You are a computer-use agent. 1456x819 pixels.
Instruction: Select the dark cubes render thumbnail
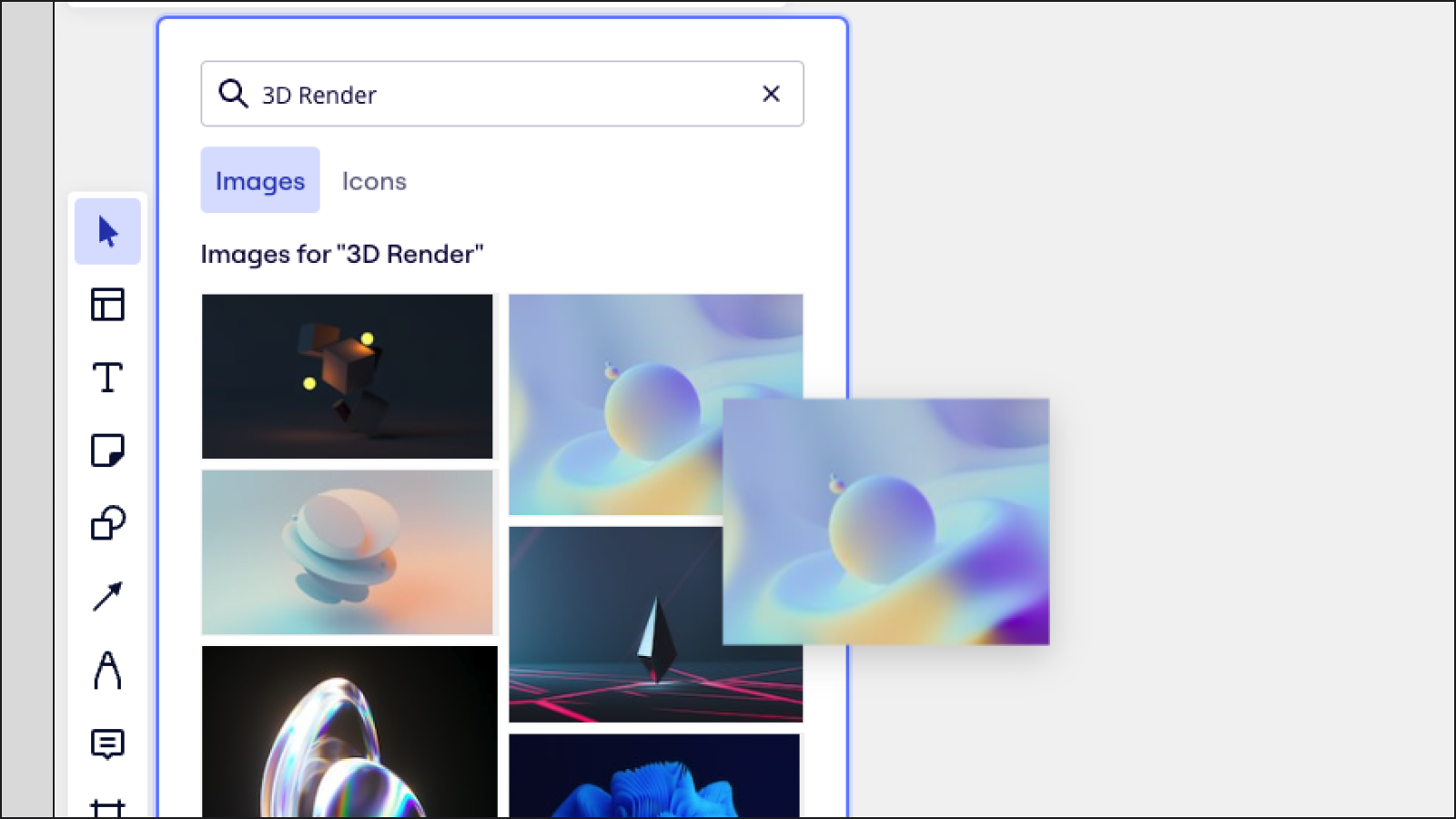(348, 375)
